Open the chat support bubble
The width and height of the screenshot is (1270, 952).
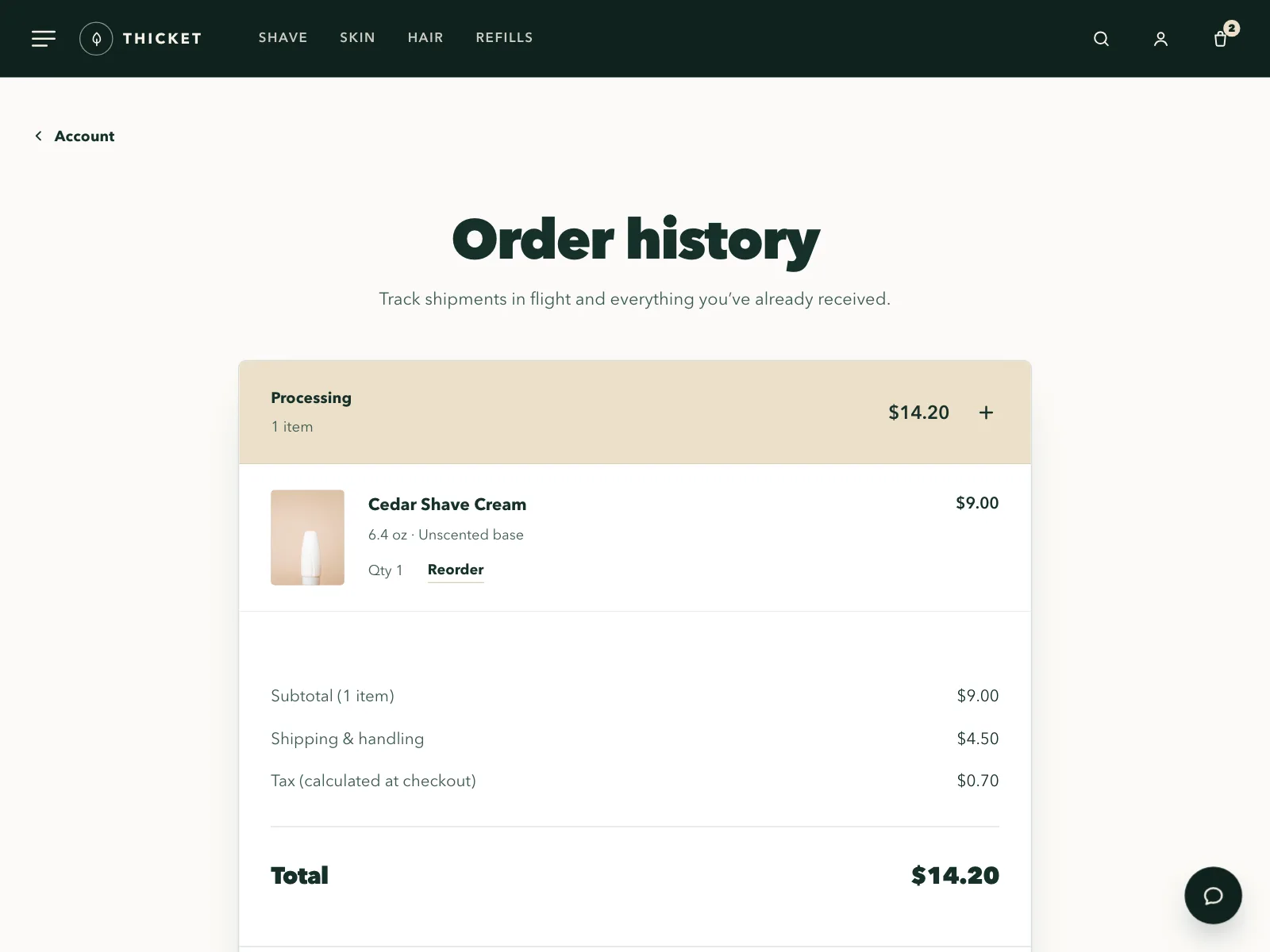[x=1213, y=895]
